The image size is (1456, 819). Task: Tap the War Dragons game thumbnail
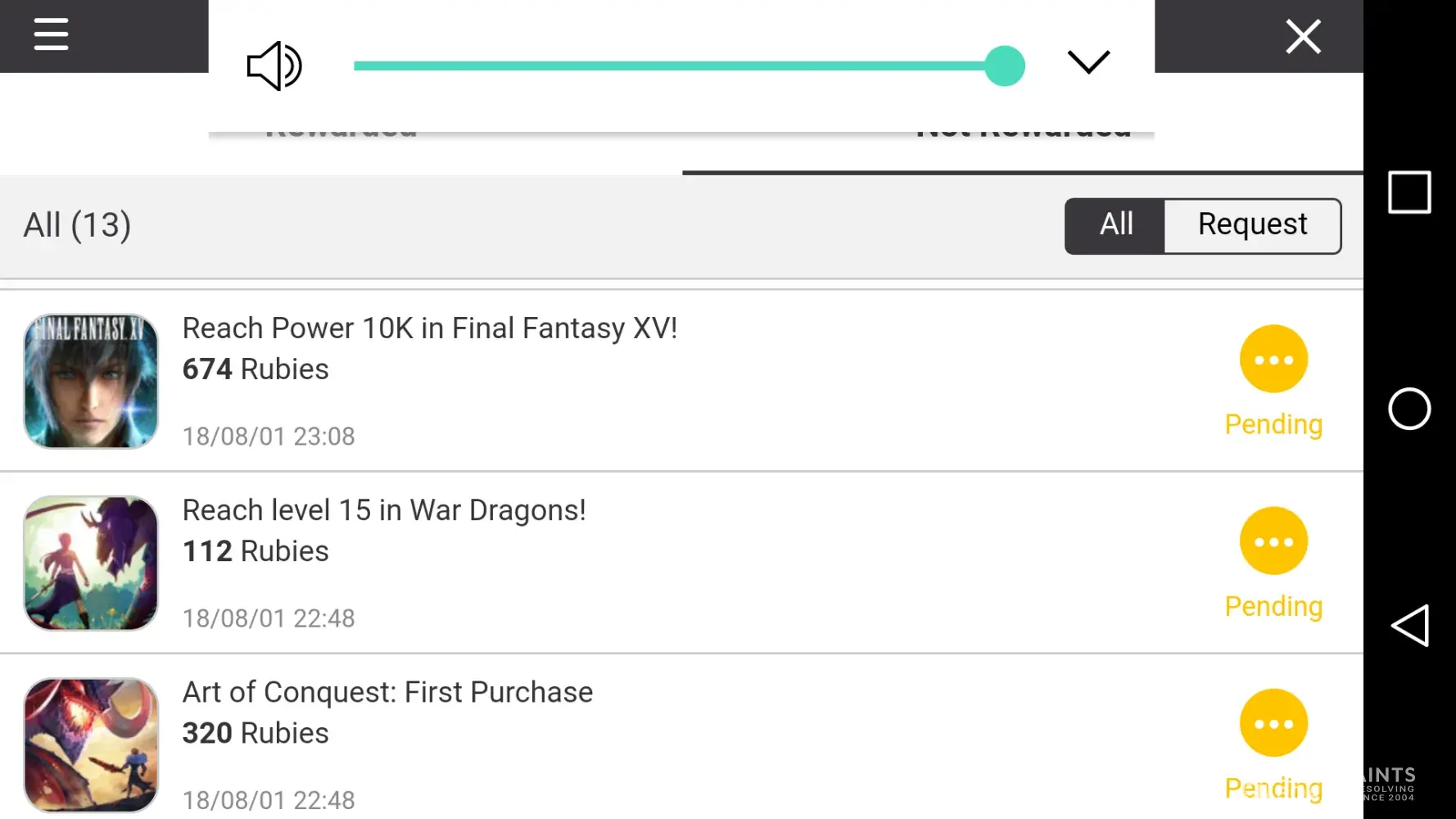(91, 563)
